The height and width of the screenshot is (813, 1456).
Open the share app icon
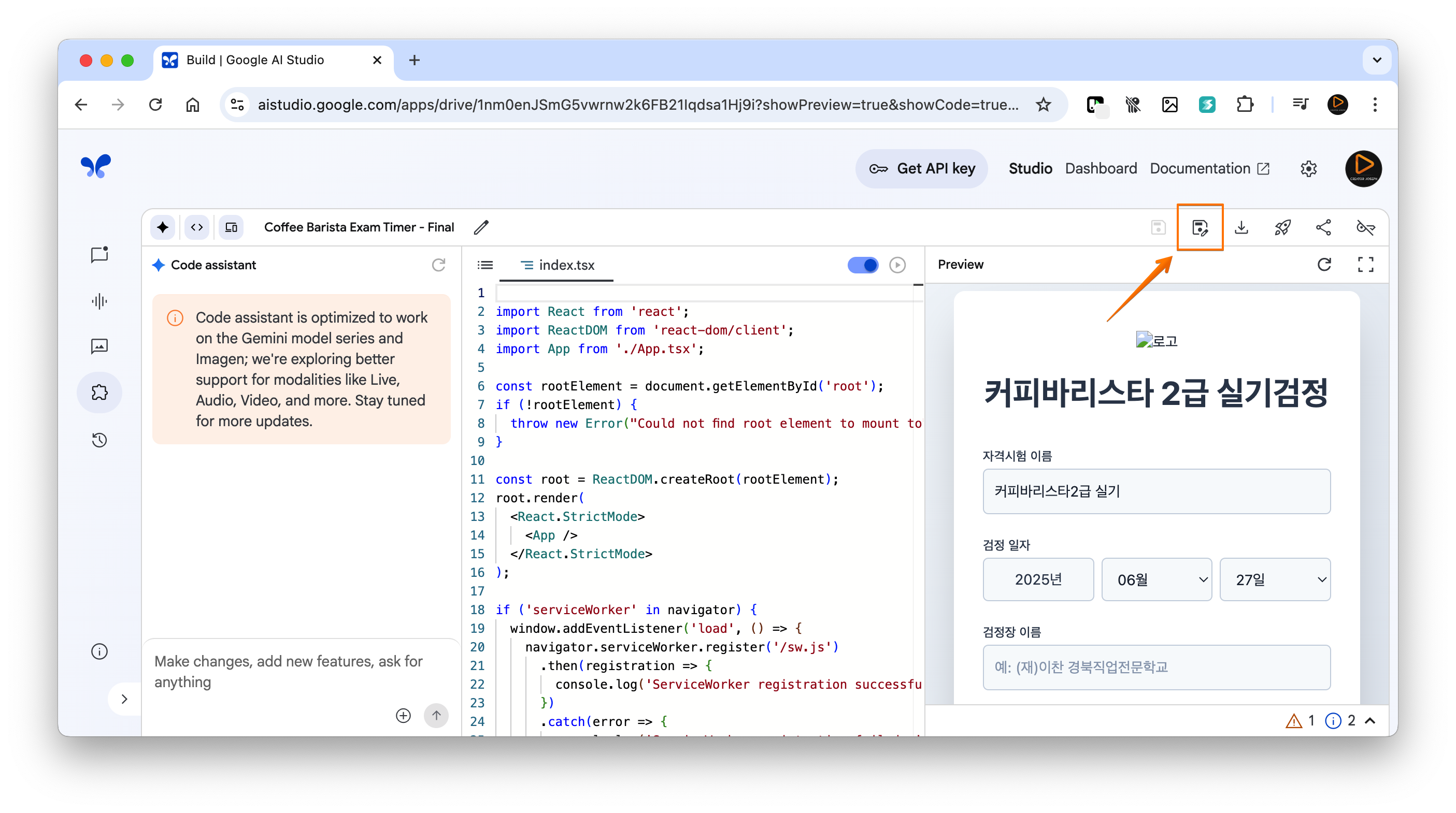1324,228
